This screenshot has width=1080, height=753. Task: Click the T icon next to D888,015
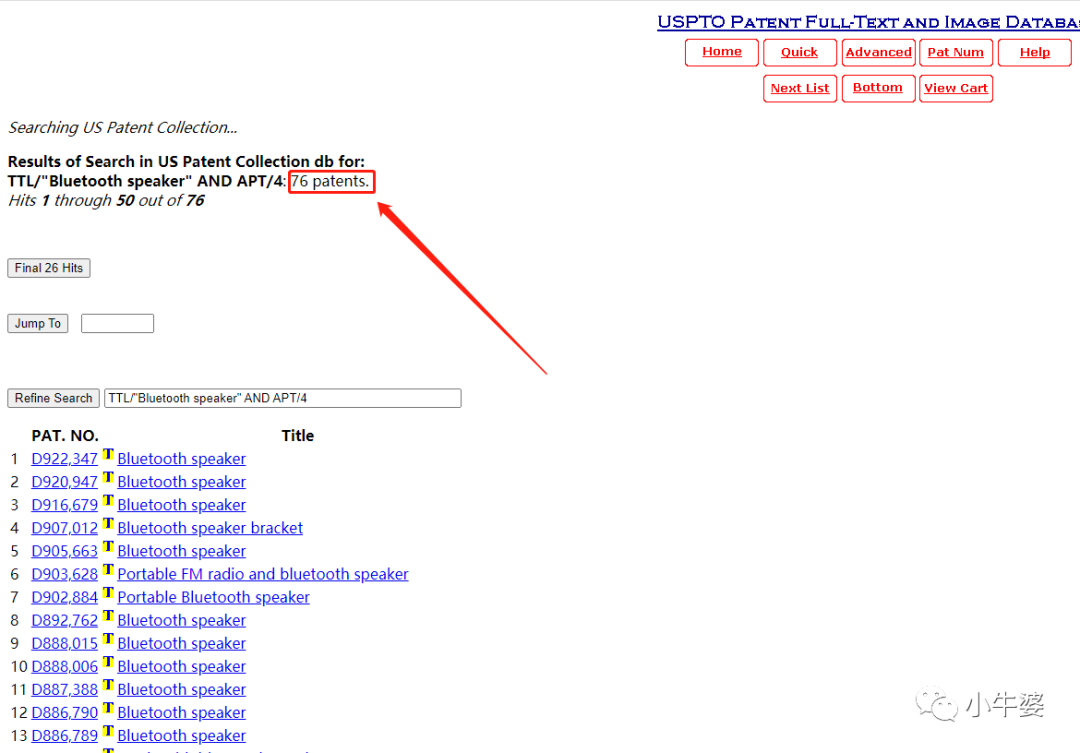coord(108,639)
